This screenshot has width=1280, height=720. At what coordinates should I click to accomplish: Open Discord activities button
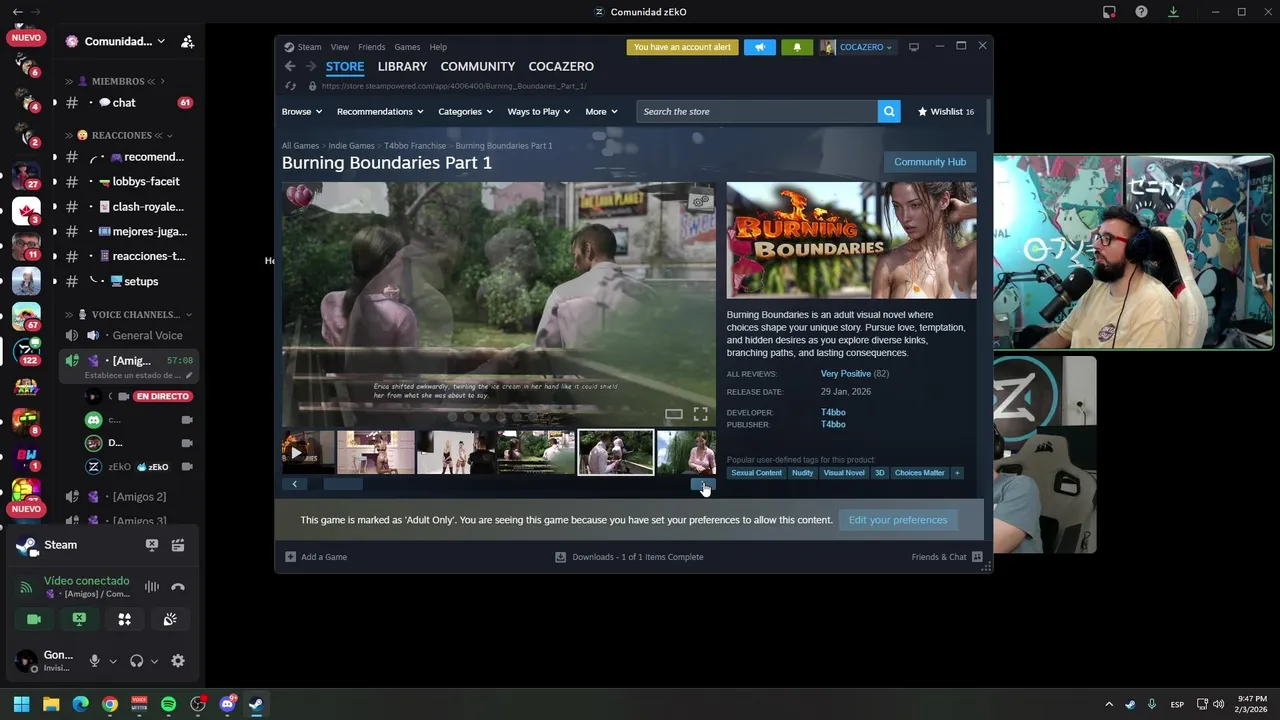(x=125, y=620)
